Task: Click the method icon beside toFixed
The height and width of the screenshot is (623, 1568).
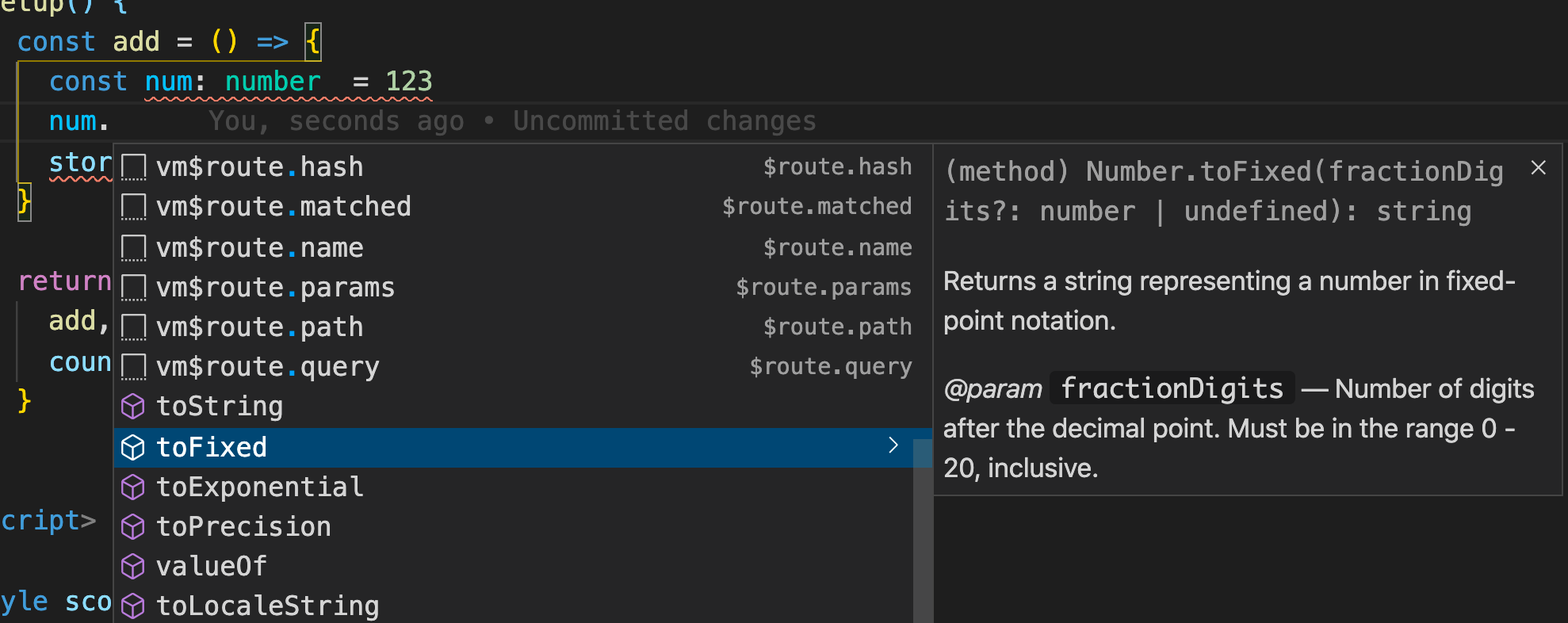Action: (132, 448)
